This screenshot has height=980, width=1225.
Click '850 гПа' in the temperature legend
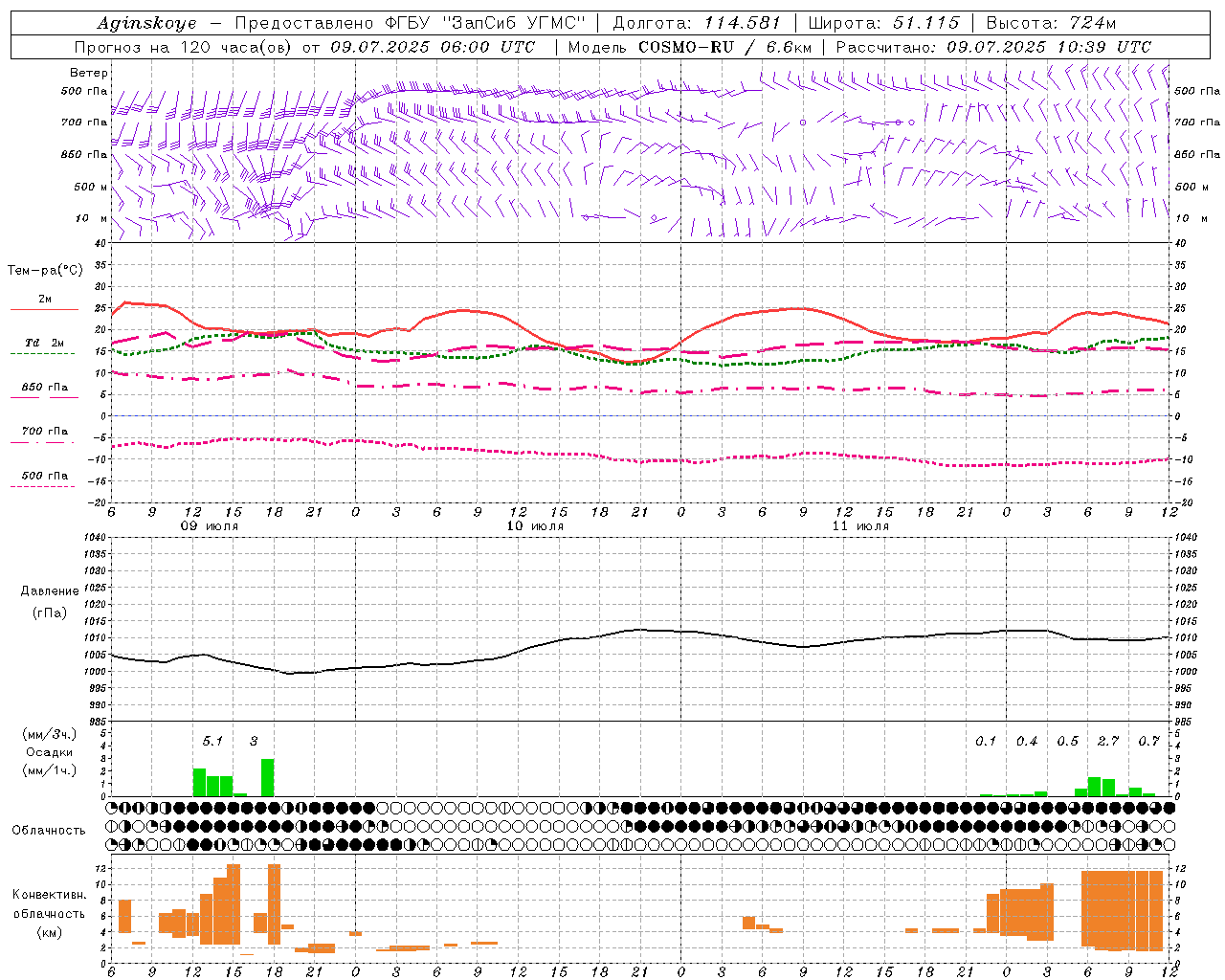(x=45, y=388)
